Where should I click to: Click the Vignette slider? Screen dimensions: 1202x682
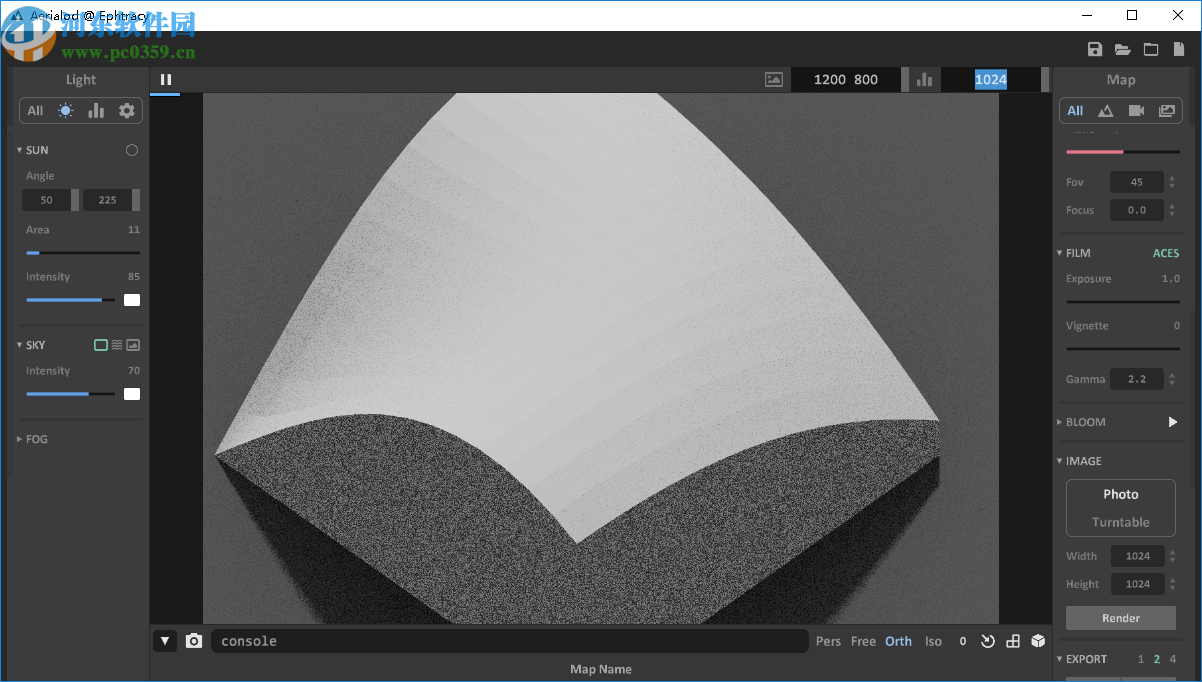point(1123,349)
